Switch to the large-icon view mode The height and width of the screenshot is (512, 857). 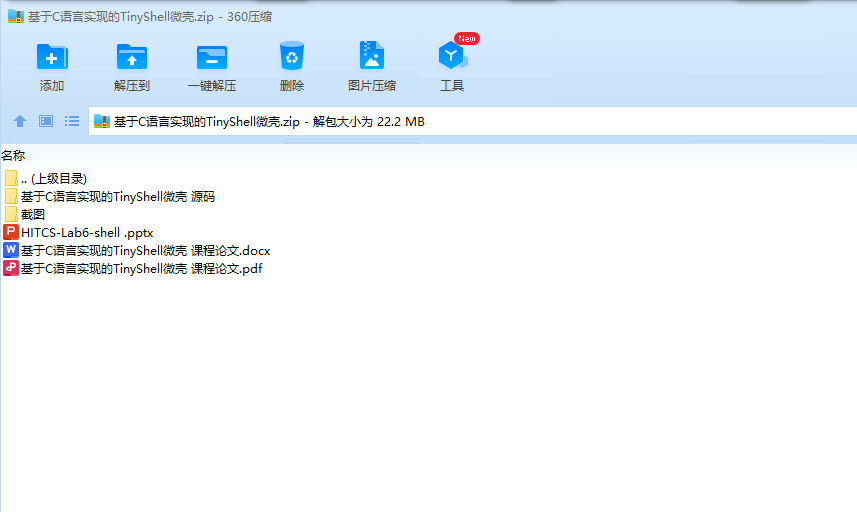46,121
